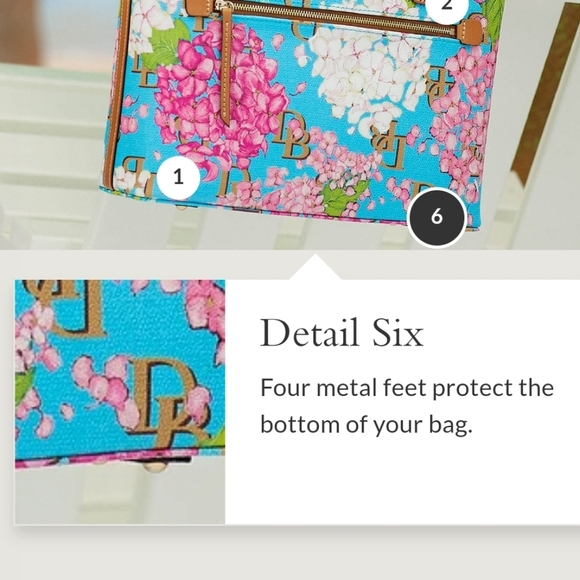Click the active dark hotspot marker 6

436,217
